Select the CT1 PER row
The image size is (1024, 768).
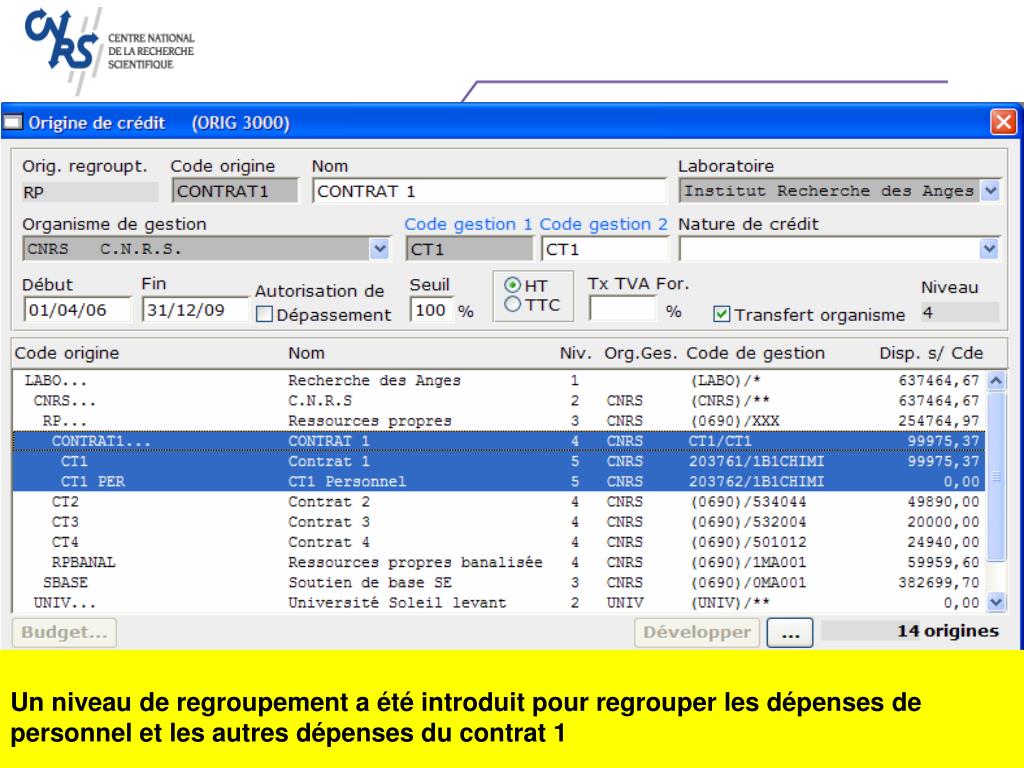[x=499, y=481]
